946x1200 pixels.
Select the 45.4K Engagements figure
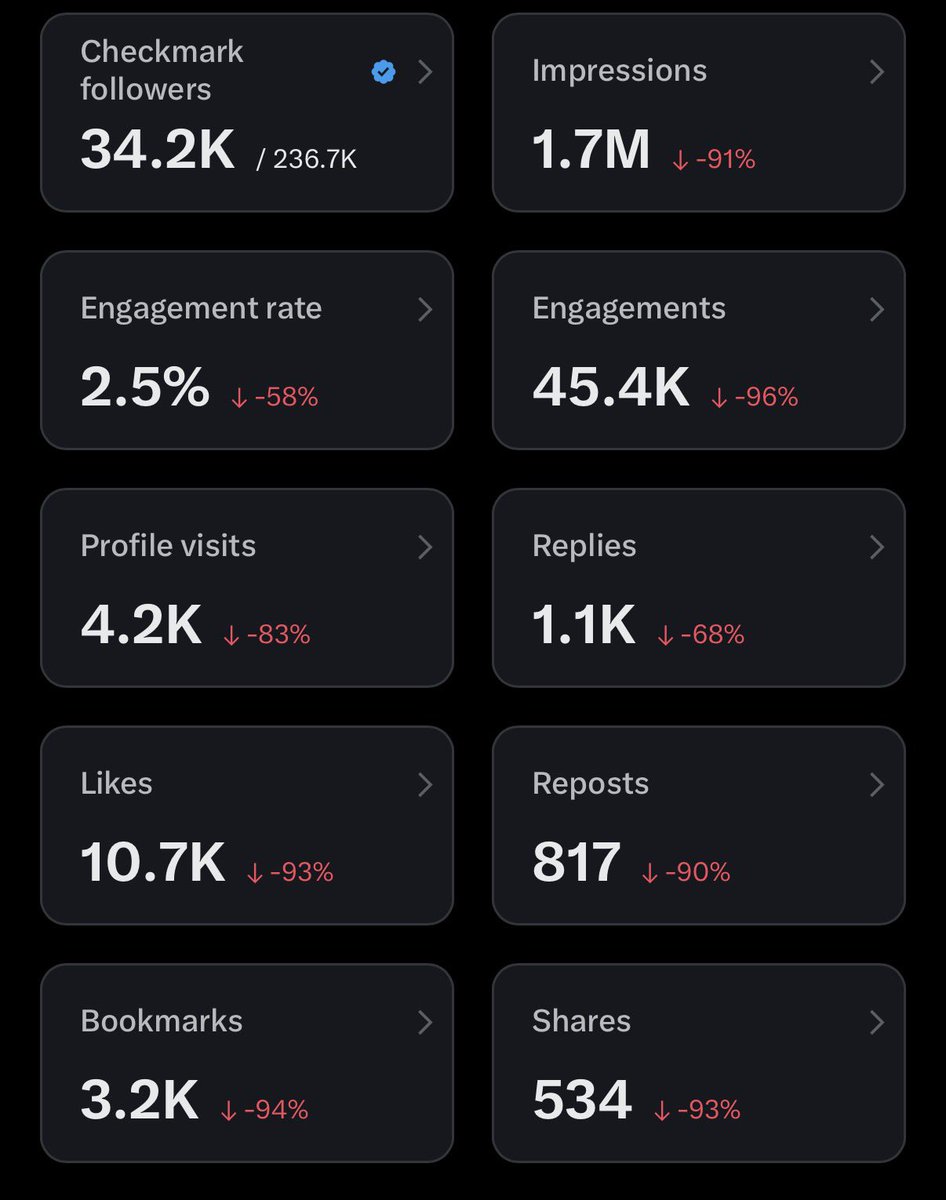[611, 388]
